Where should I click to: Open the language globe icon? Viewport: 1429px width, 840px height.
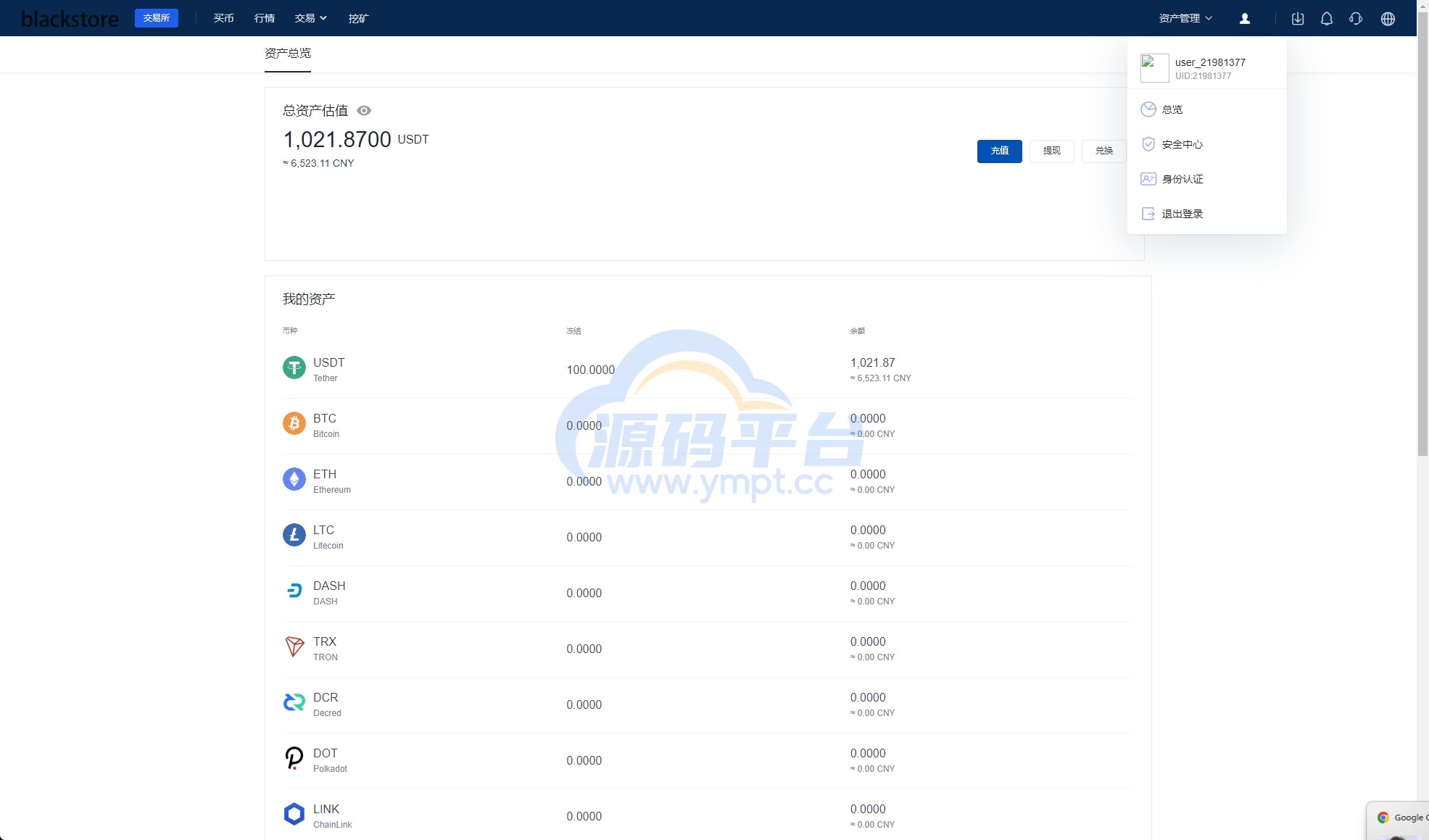point(1388,19)
